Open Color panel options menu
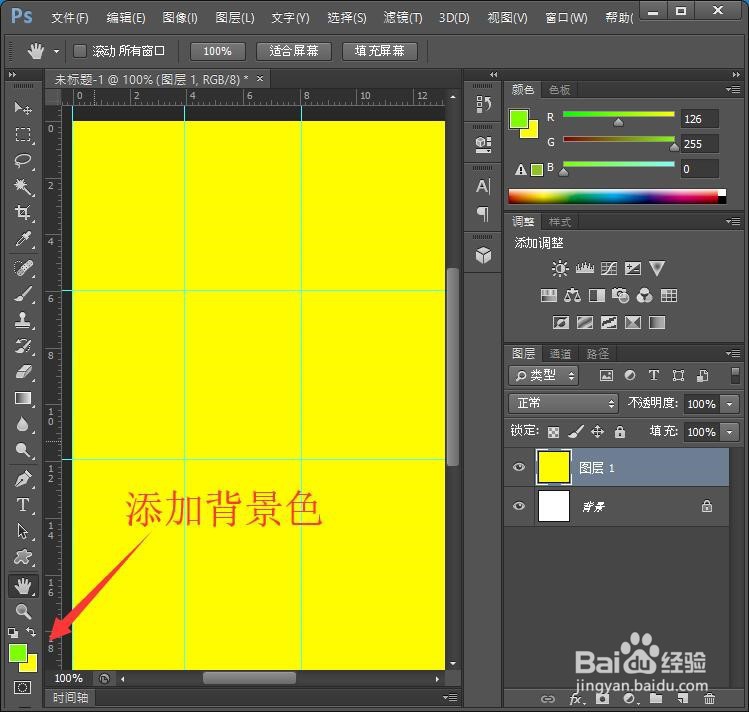 pos(733,89)
